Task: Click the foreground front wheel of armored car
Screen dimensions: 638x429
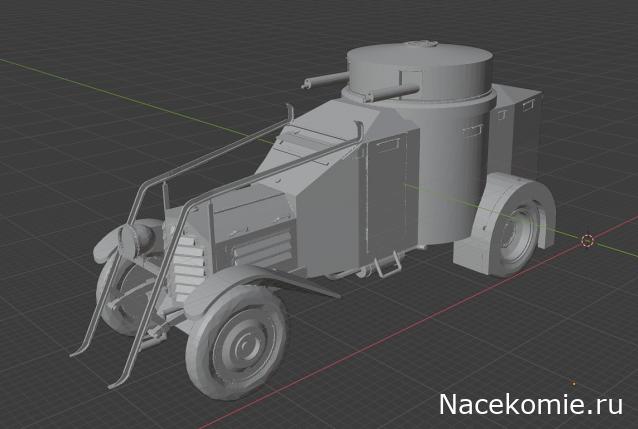Action: pyautogui.click(x=237, y=344)
